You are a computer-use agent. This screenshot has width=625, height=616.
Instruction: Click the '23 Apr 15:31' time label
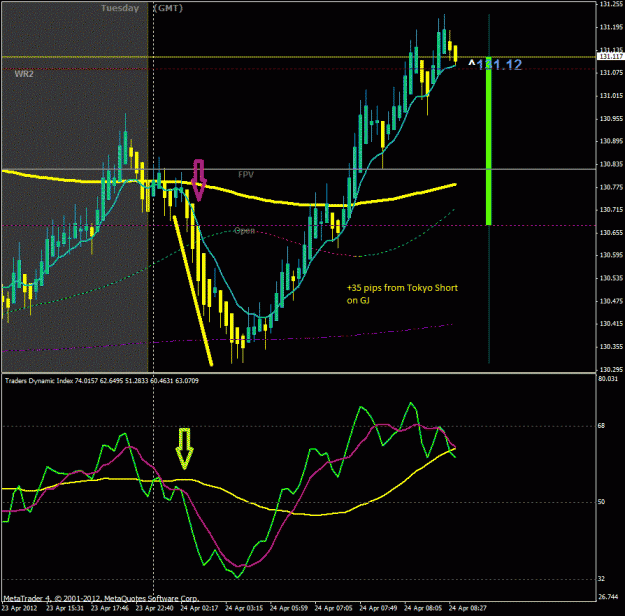tap(65, 608)
